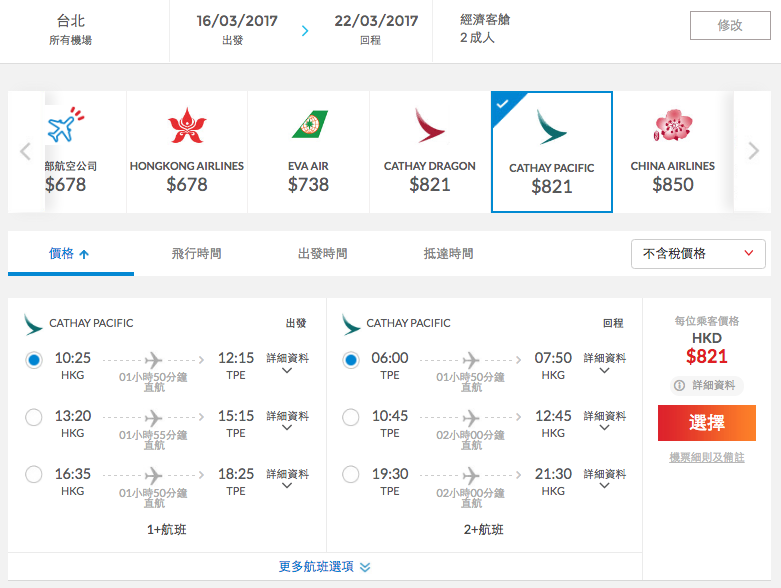The height and width of the screenshot is (588, 781).
Task: Choose the Cathay Dragon red logo
Action: point(429,125)
